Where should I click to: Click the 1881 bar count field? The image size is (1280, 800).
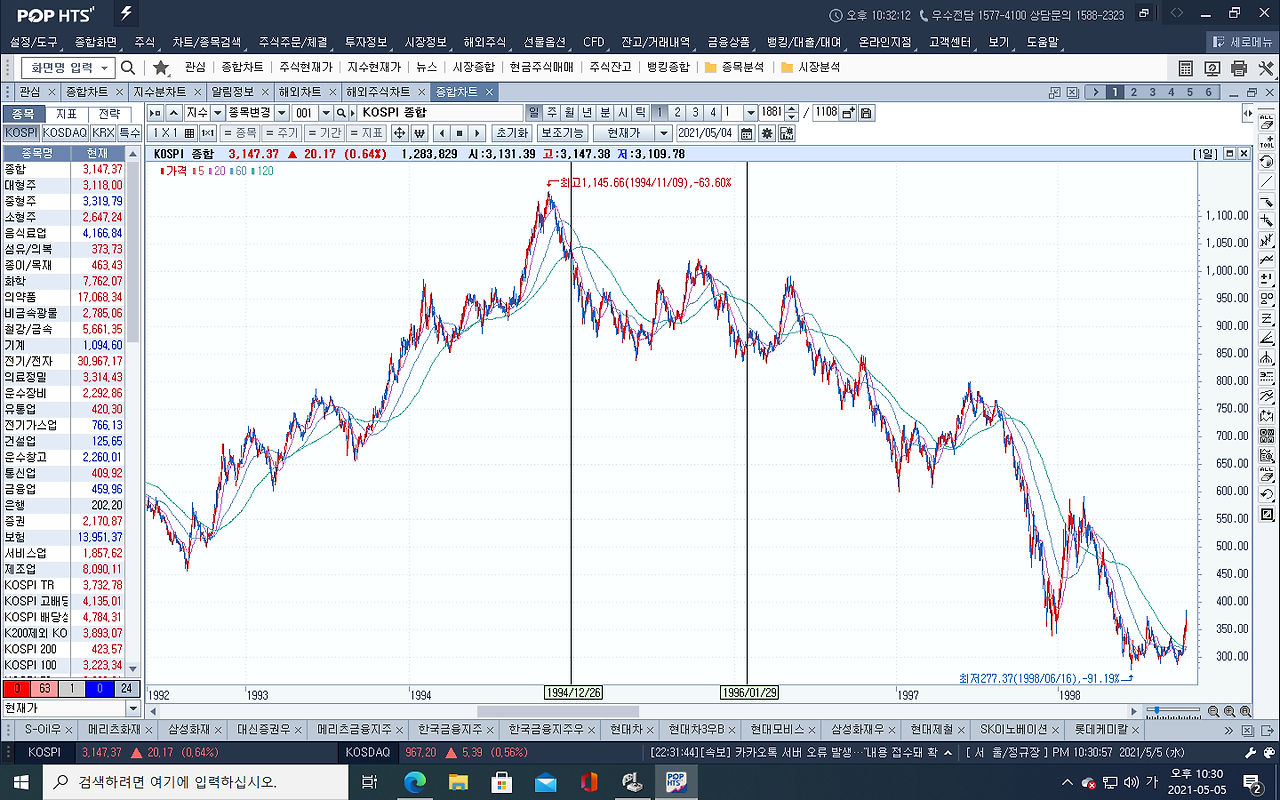pyautogui.click(x=771, y=113)
